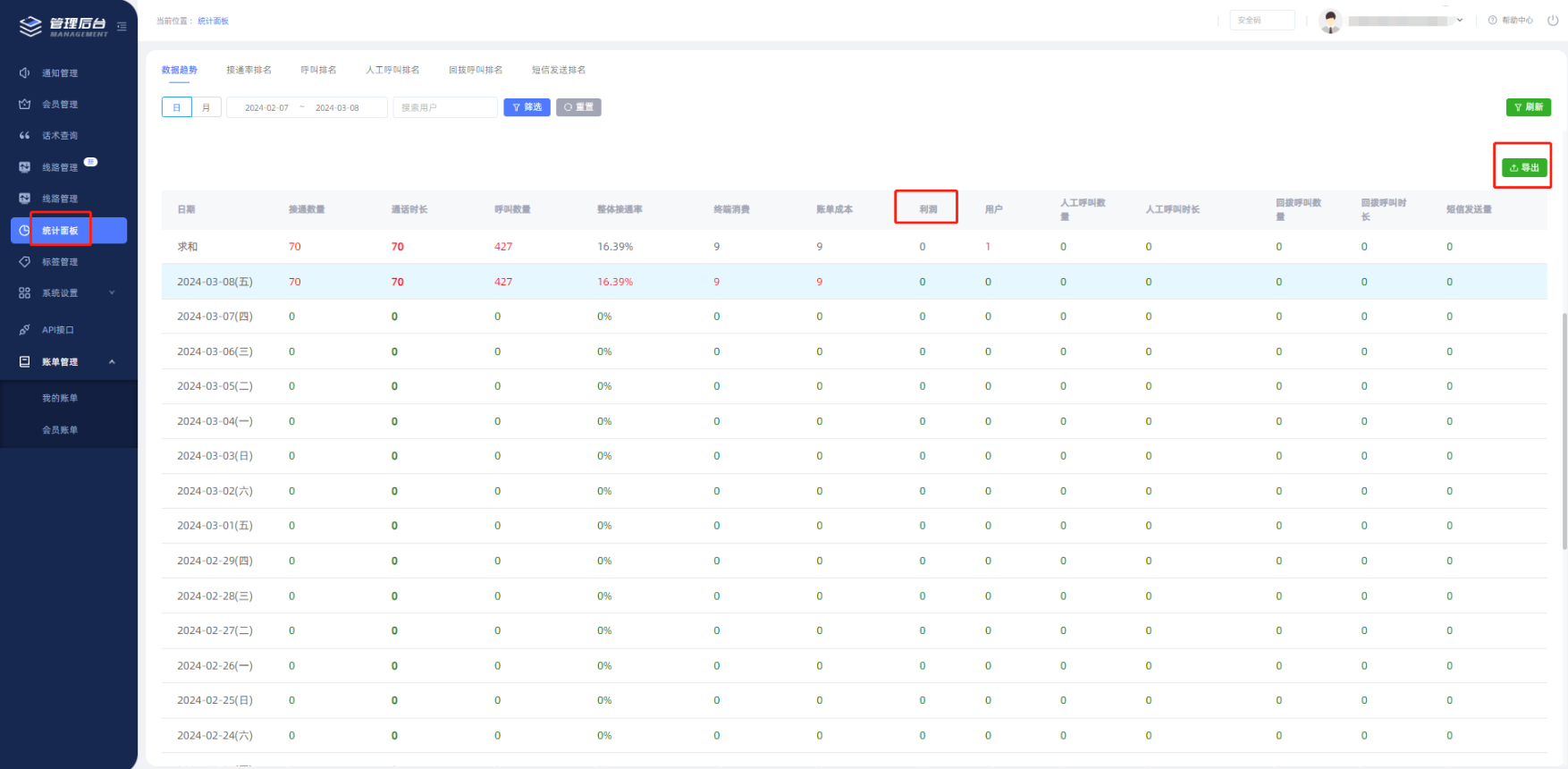
Task: Click the 标签管理 tag icon
Action: (25, 262)
